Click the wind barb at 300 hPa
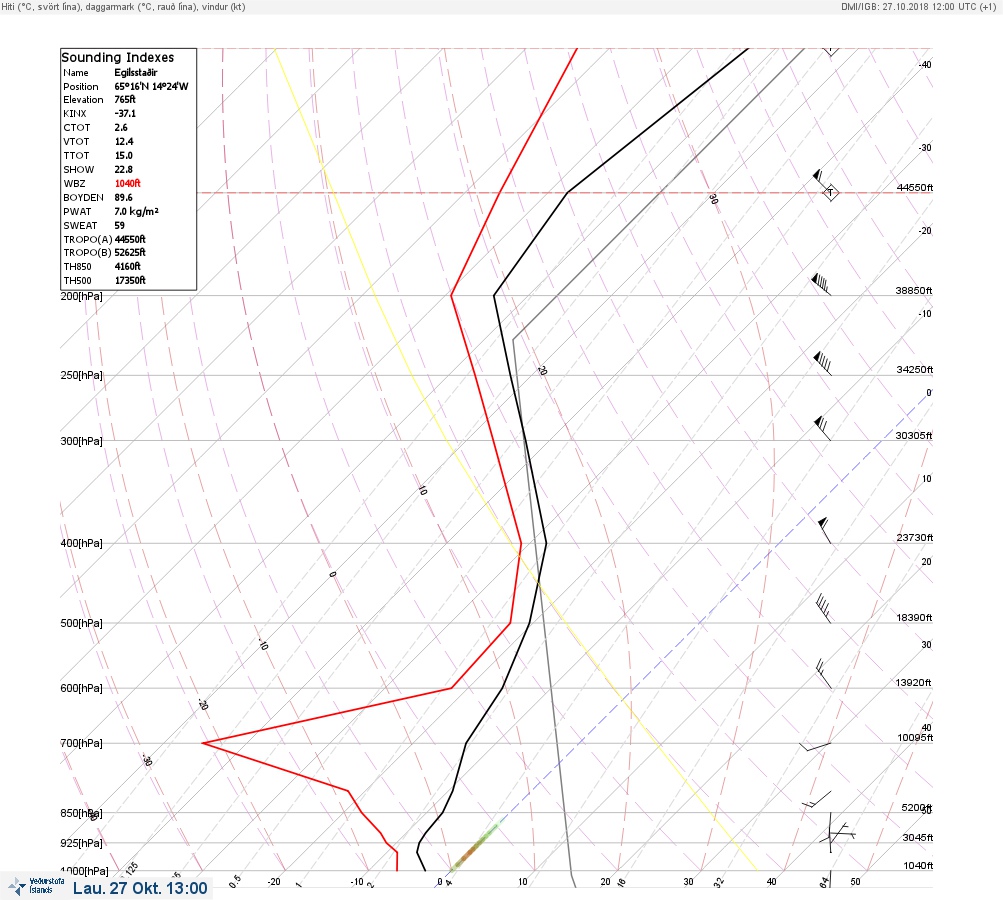 [x=822, y=429]
